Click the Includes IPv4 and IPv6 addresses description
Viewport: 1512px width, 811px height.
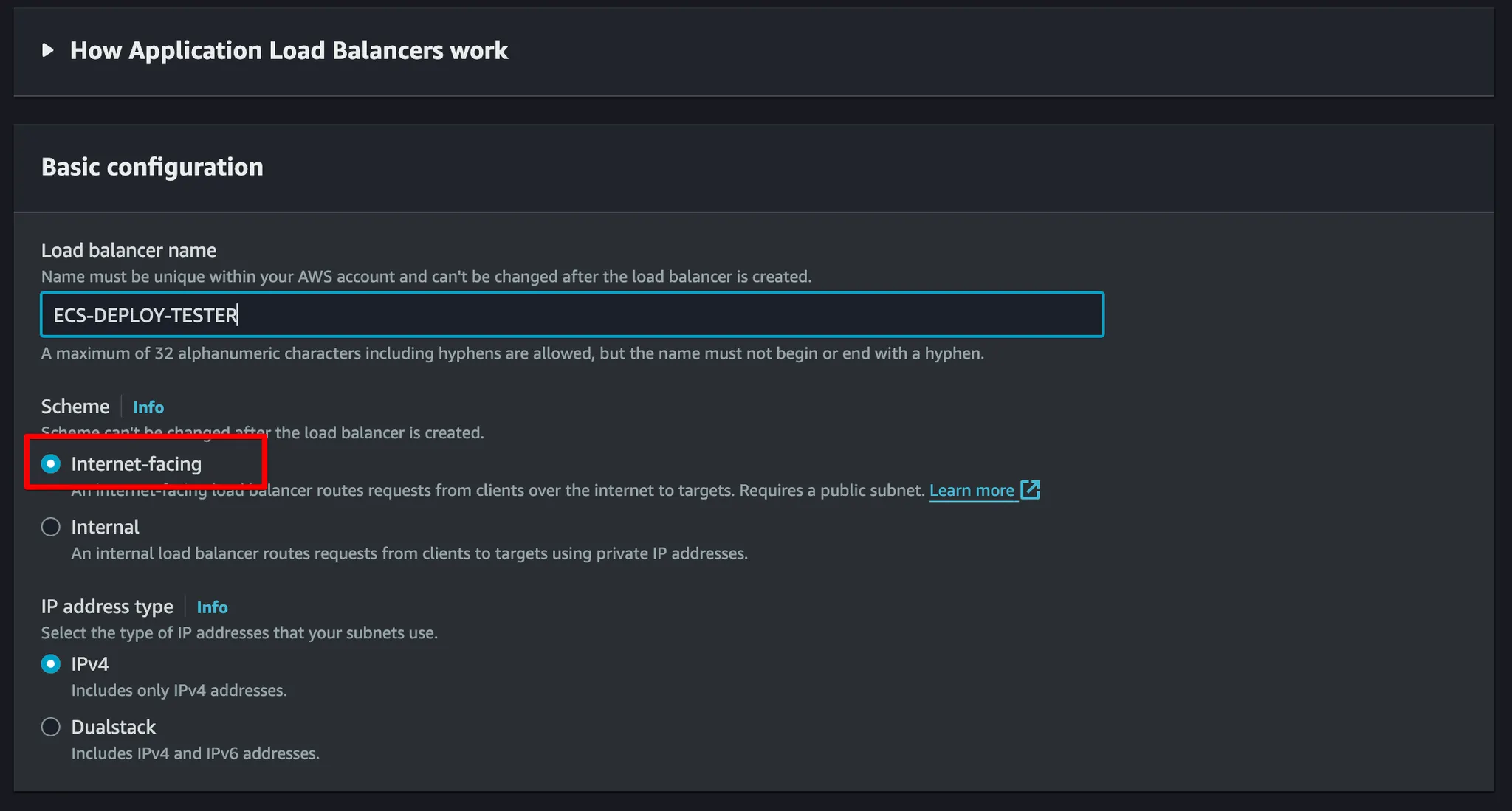tap(195, 753)
